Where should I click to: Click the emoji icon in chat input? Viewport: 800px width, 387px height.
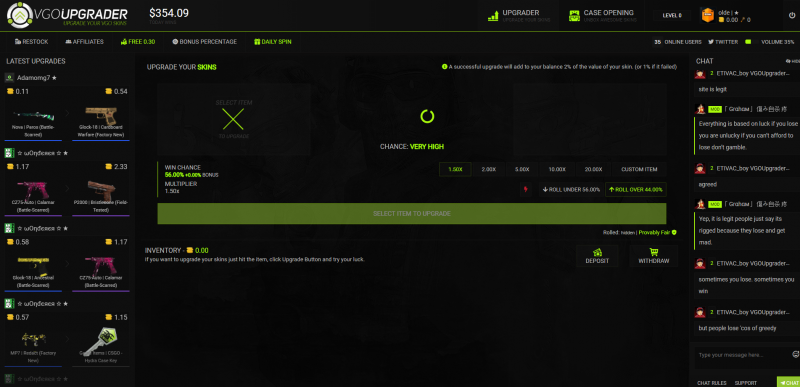pyautogui.click(x=795, y=354)
